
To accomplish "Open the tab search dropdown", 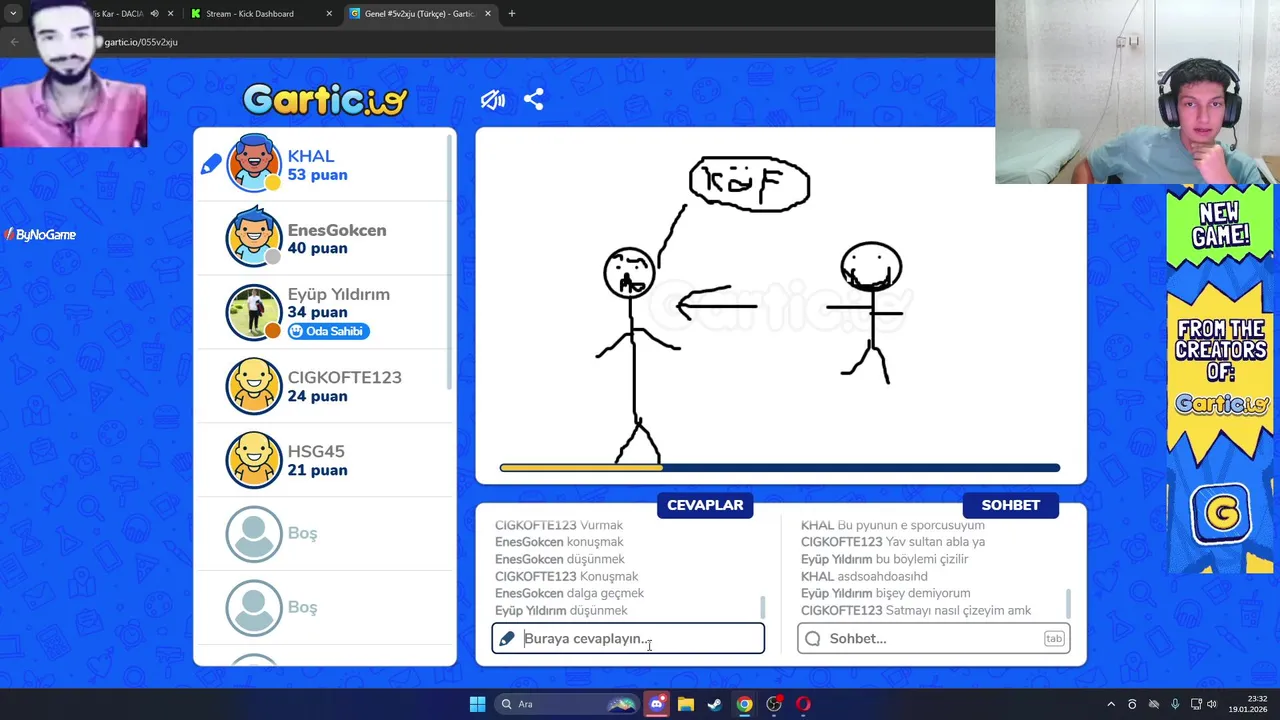I will [x=13, y=14].
